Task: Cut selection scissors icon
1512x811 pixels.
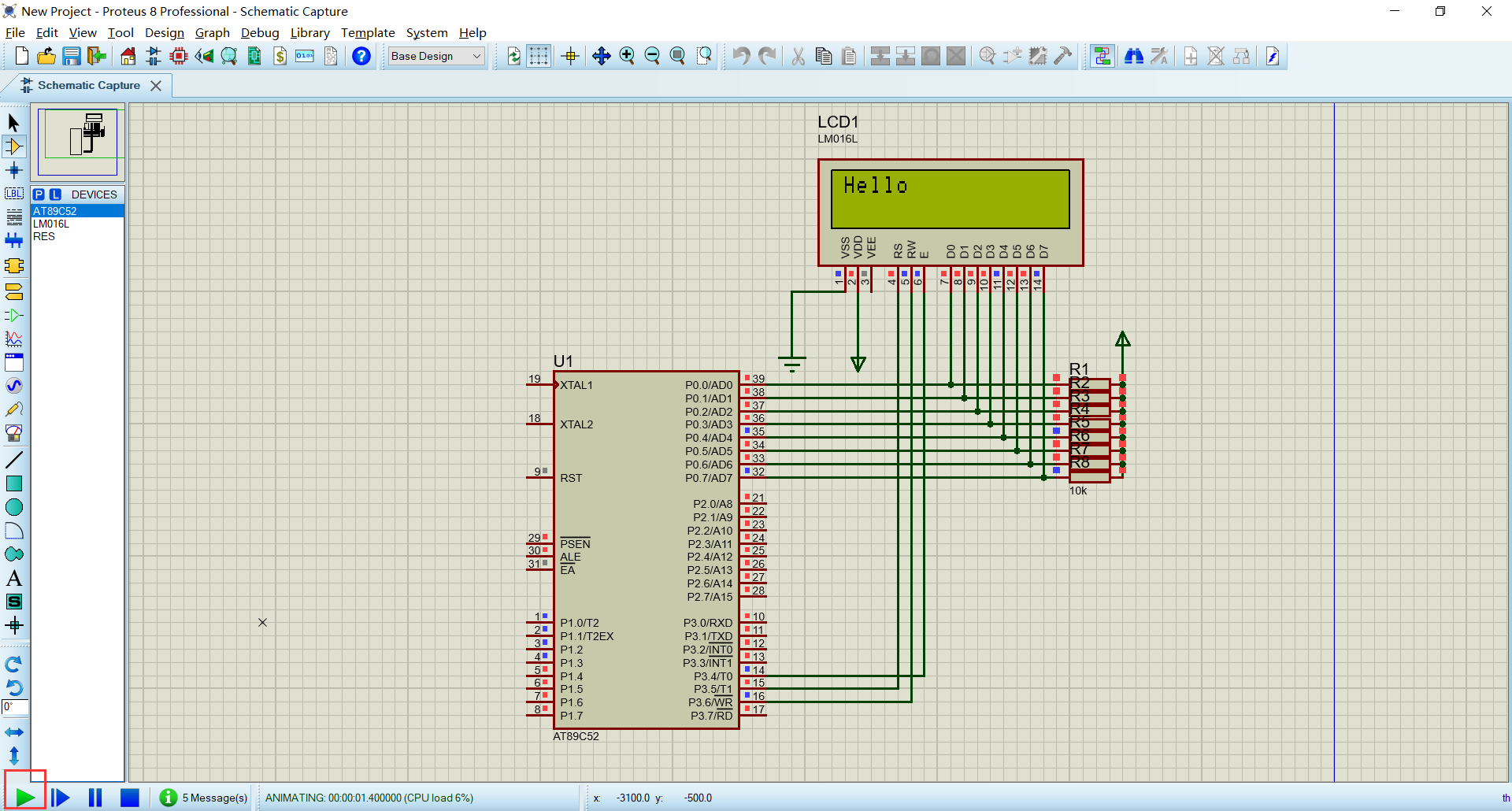Action: click(799, 56)
